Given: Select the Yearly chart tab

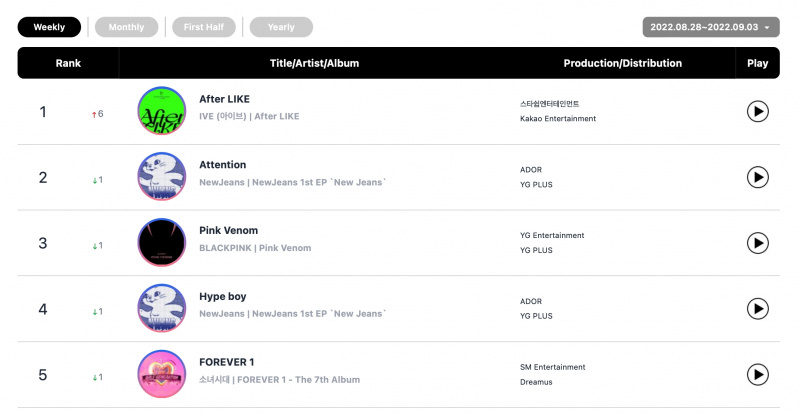Looking at the screenshot, I should point(281,27).
